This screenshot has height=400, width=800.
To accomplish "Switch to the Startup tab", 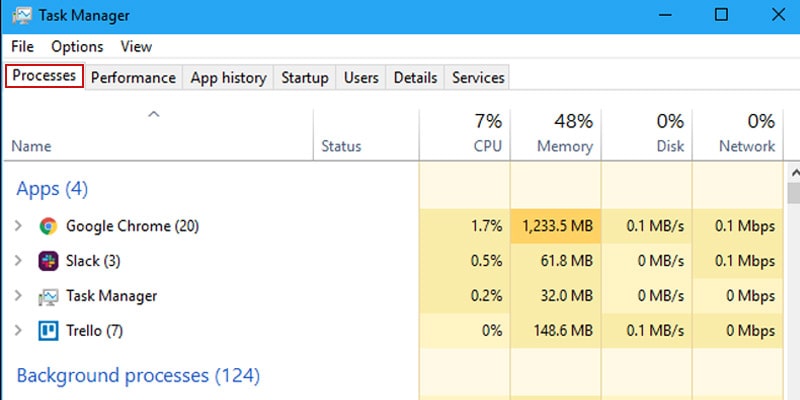I will [x=305, y=78].
